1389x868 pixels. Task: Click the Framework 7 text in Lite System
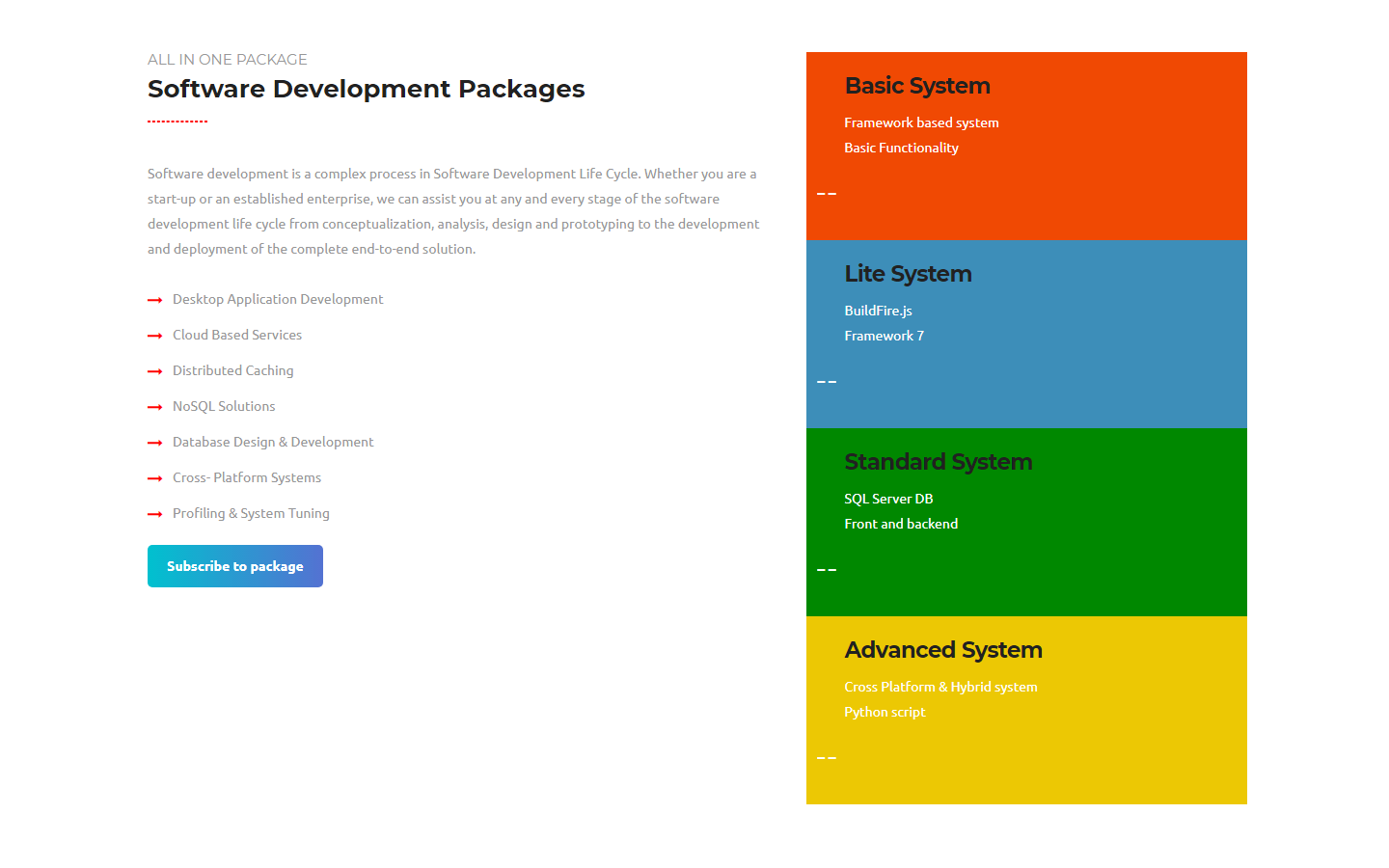click(x=884, y=336)
